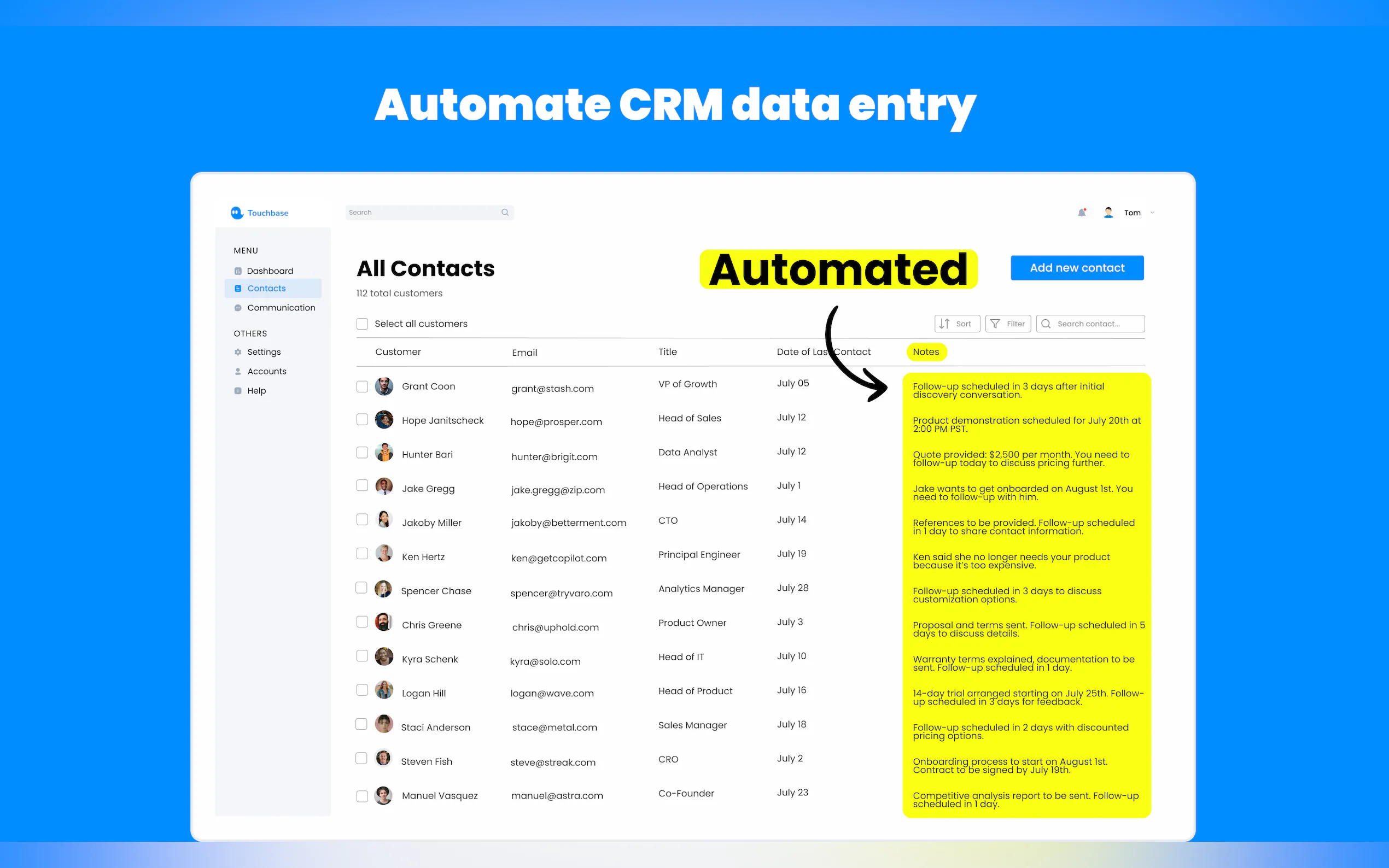Select the checkbox for Manuel Vasquez

(x=363, y=796)
